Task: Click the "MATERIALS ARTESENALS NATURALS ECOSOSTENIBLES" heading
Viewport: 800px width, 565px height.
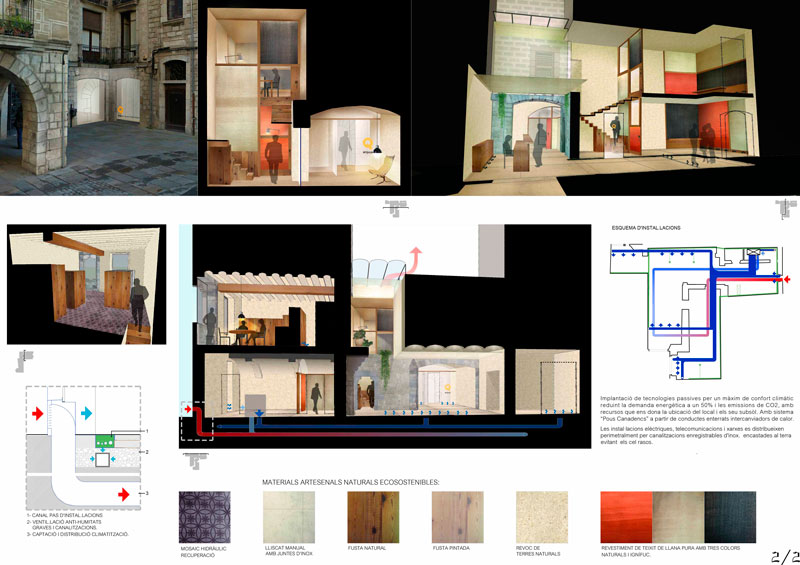Action: coord(351,482)
